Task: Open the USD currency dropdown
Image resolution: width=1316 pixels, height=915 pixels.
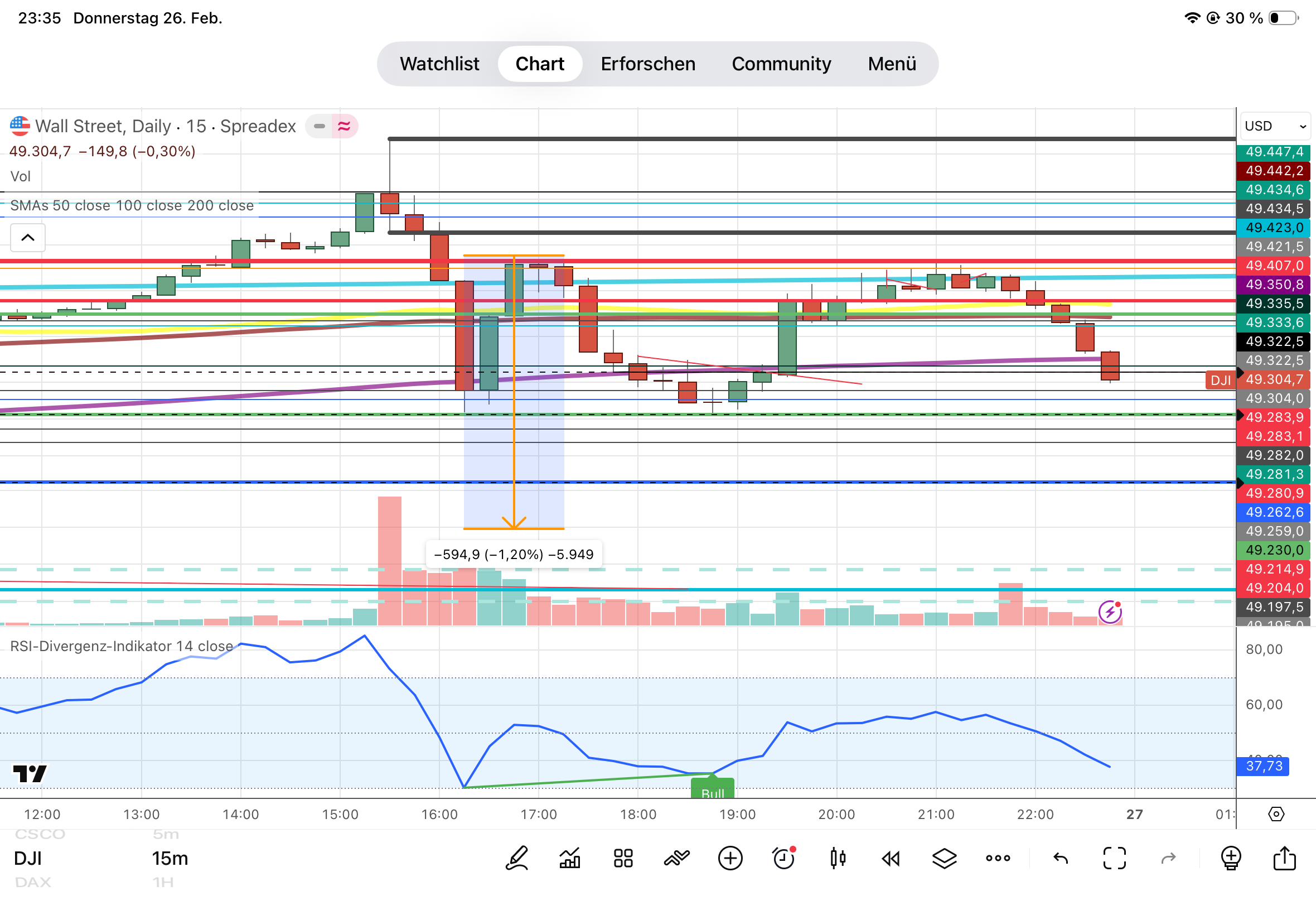Action: click(x=1275, y=126)
